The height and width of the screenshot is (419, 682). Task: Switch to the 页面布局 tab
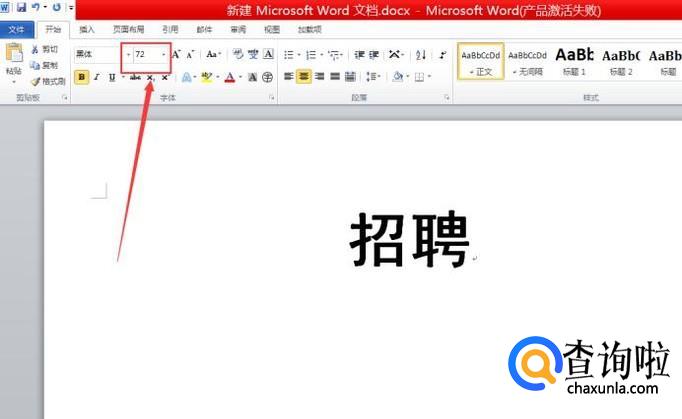point(127,30)
